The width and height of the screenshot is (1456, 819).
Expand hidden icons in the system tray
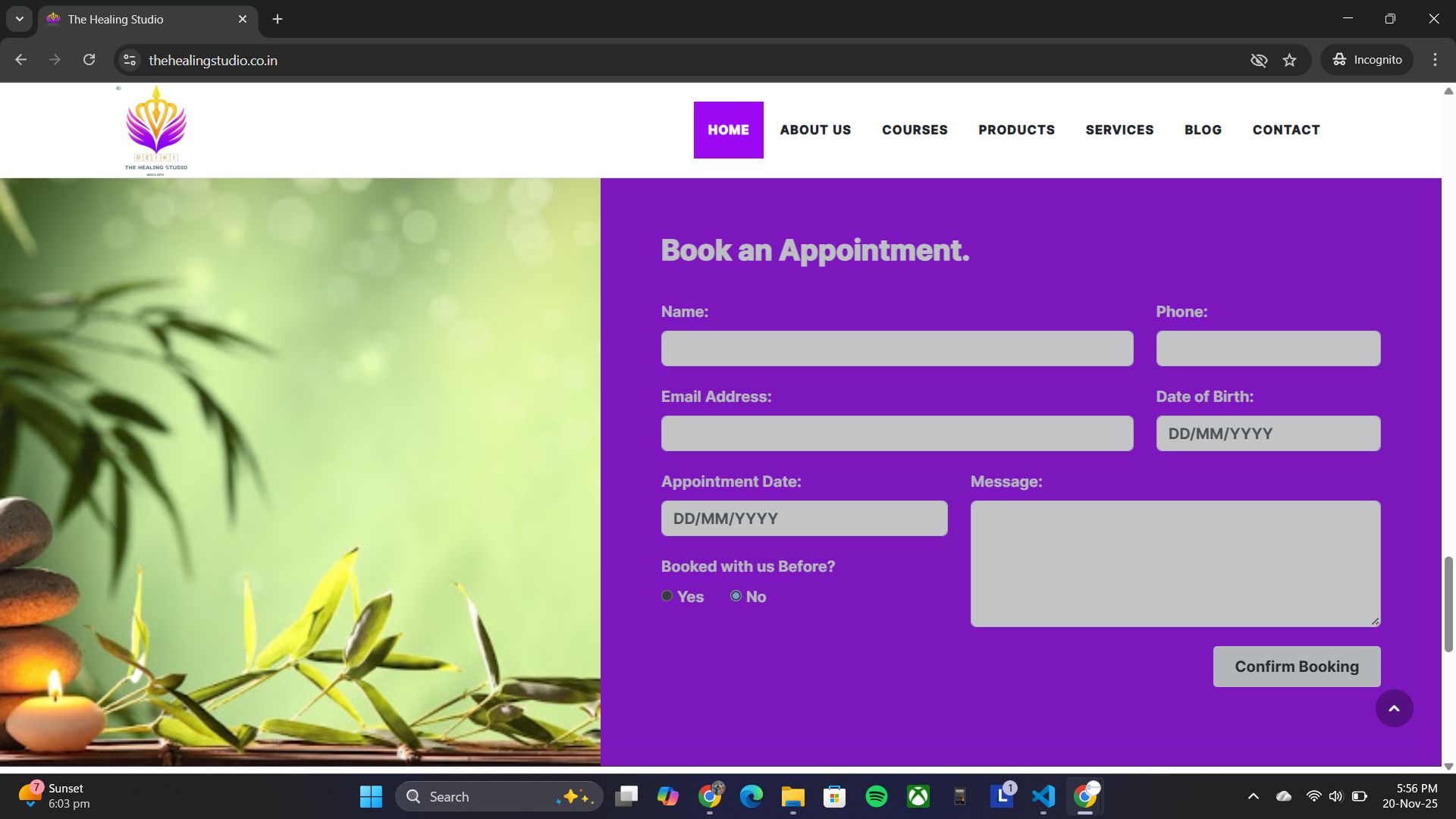point(1253,796)
